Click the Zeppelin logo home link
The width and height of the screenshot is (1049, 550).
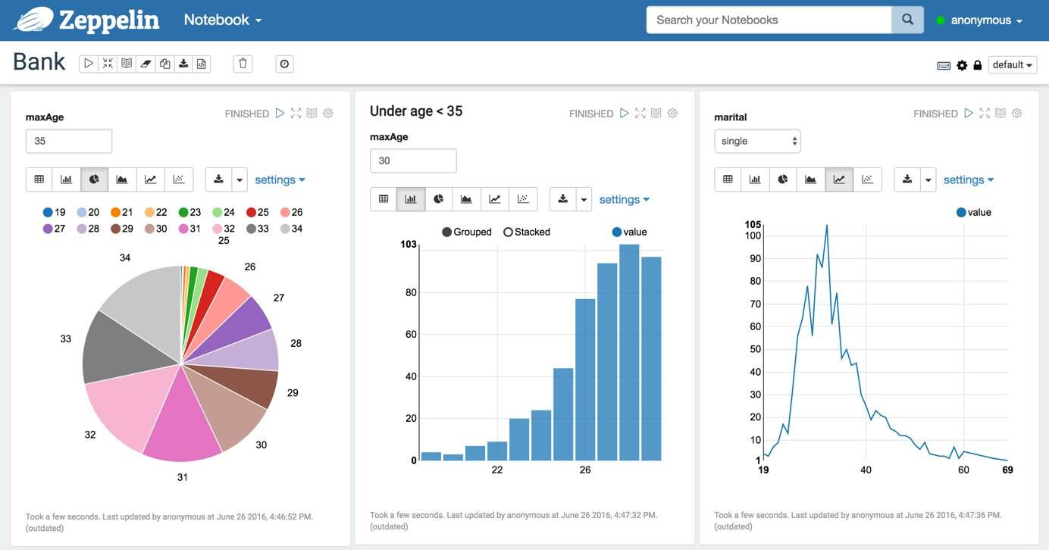[x=87, y=20]
